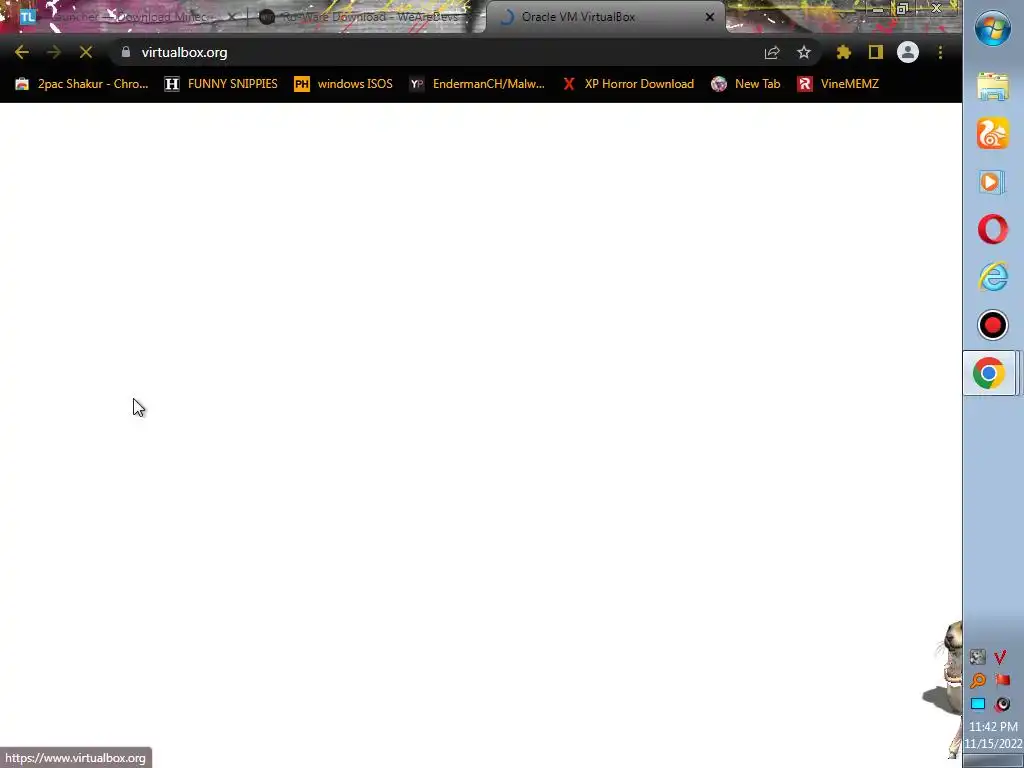Open the XP Horror Download bookmark

[628, 84]
